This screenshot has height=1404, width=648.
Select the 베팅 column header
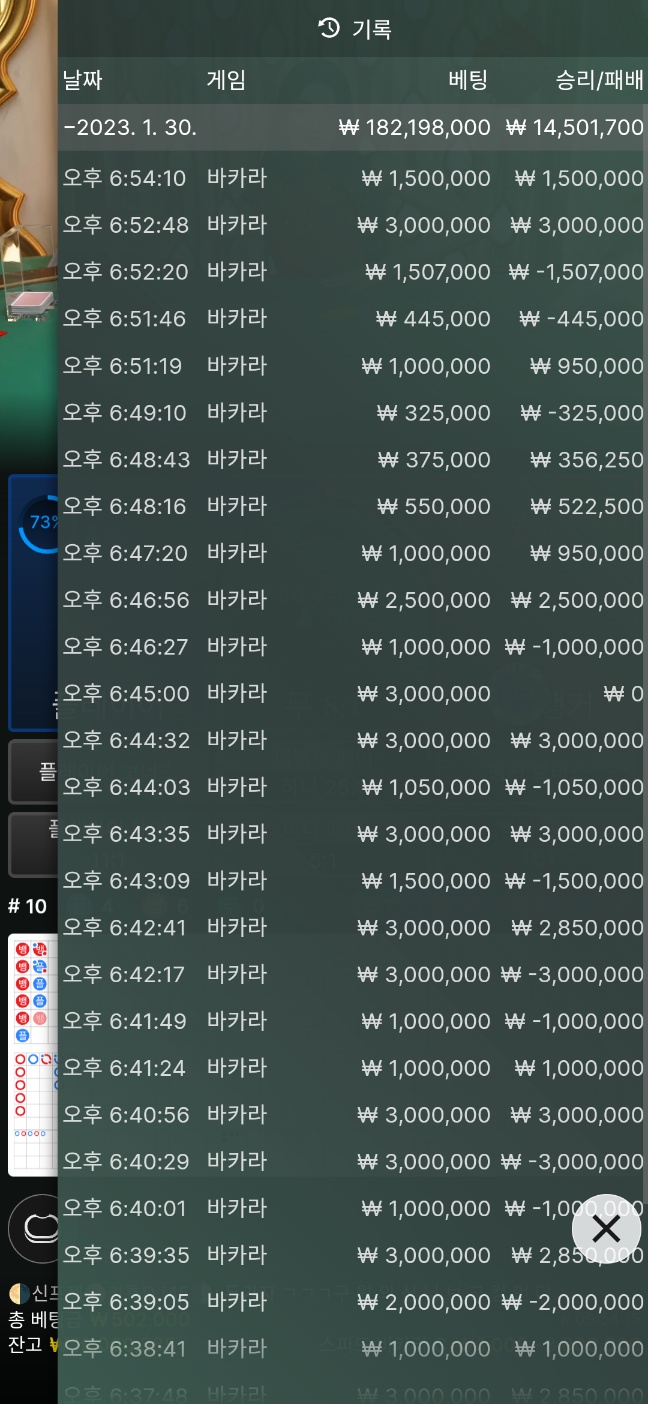tap(468, 81)
